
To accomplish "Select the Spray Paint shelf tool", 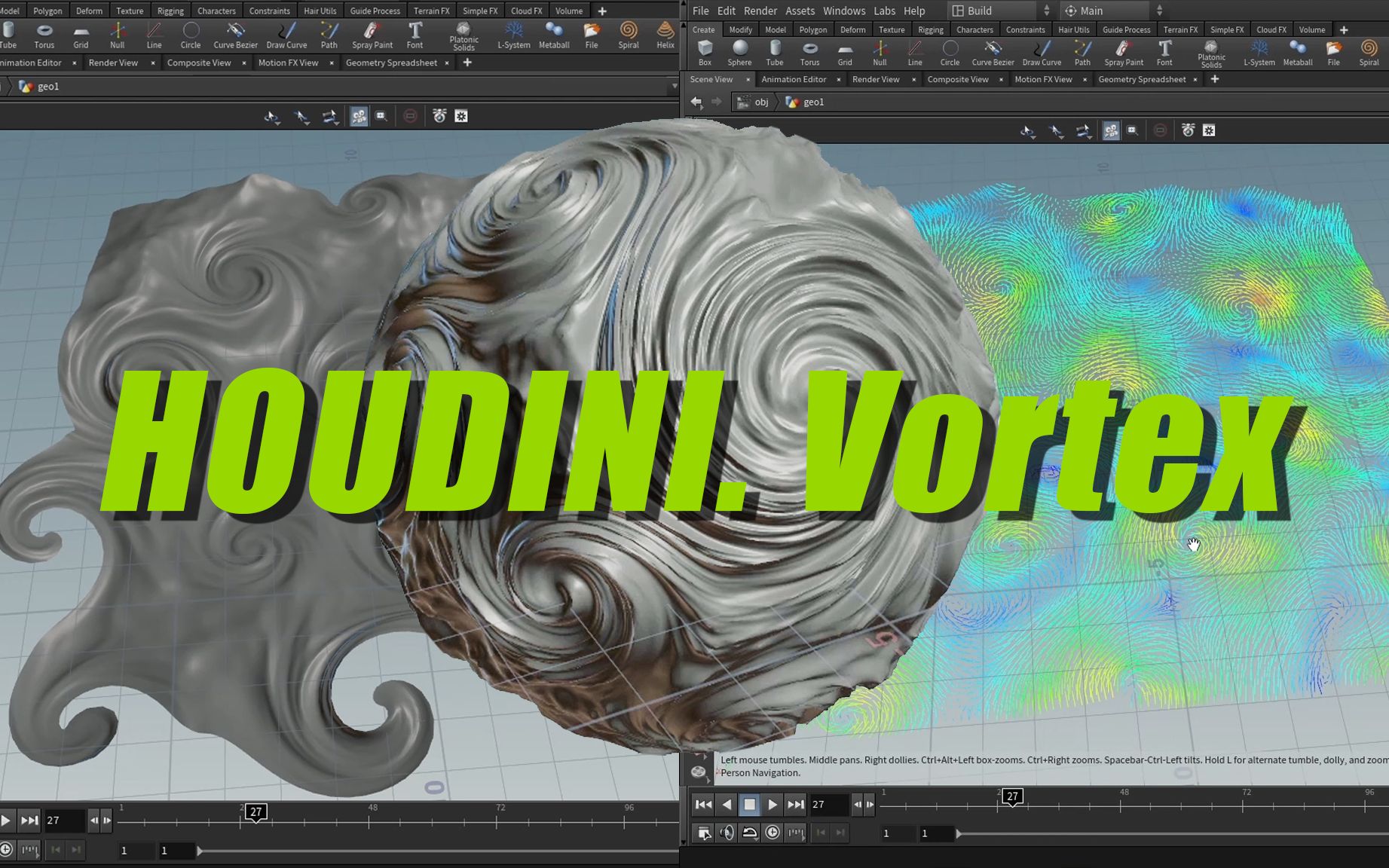I will click(1123, 53).
